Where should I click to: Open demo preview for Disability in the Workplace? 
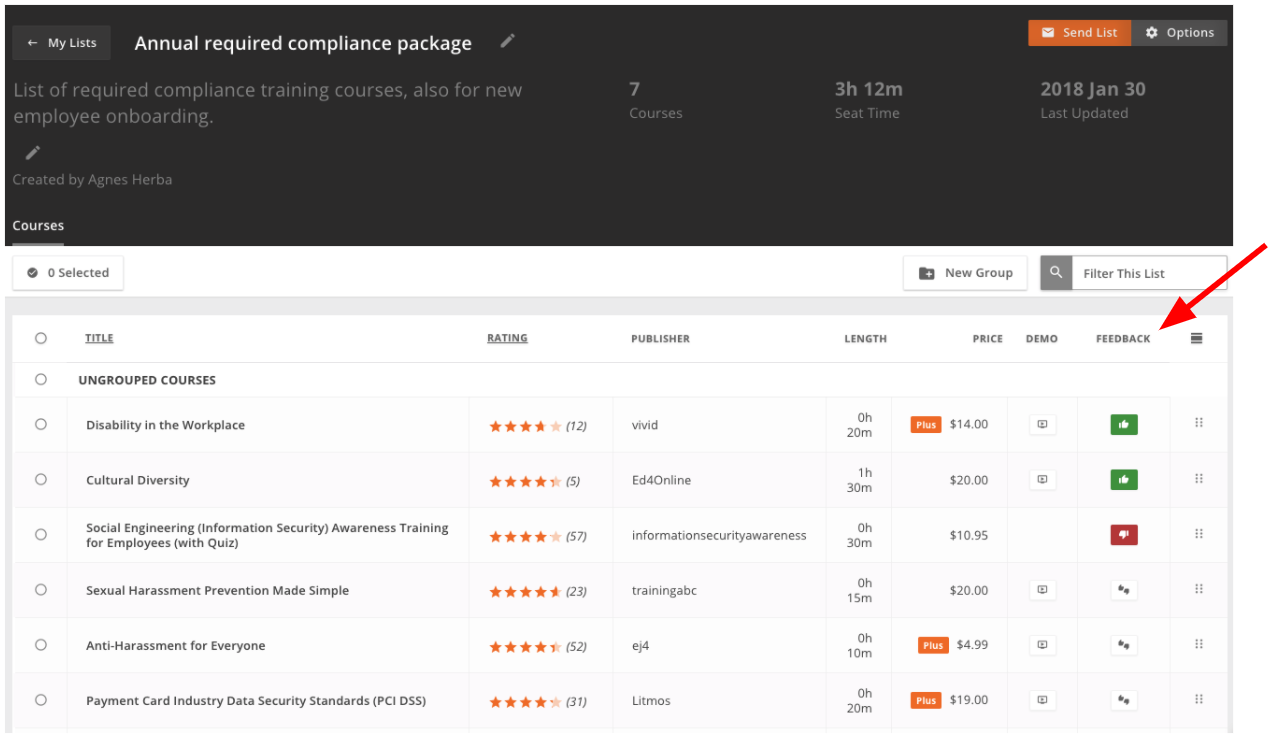coord(1042,425)
